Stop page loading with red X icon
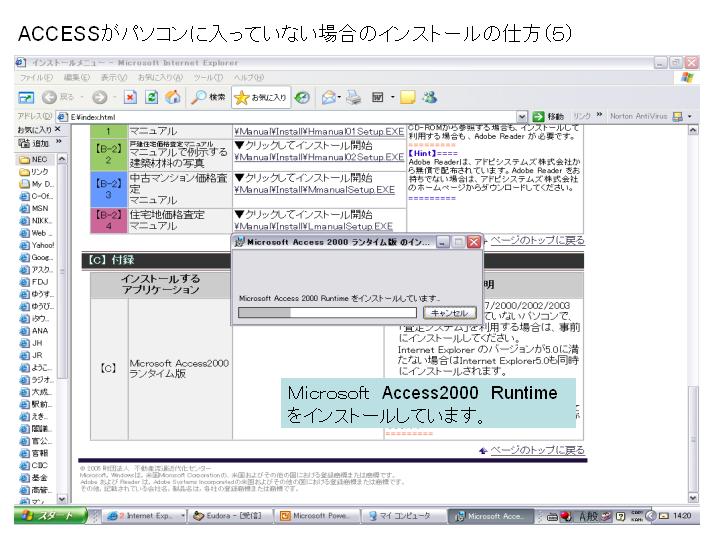The height and width of the screenshot is (540, 720). 131,97
